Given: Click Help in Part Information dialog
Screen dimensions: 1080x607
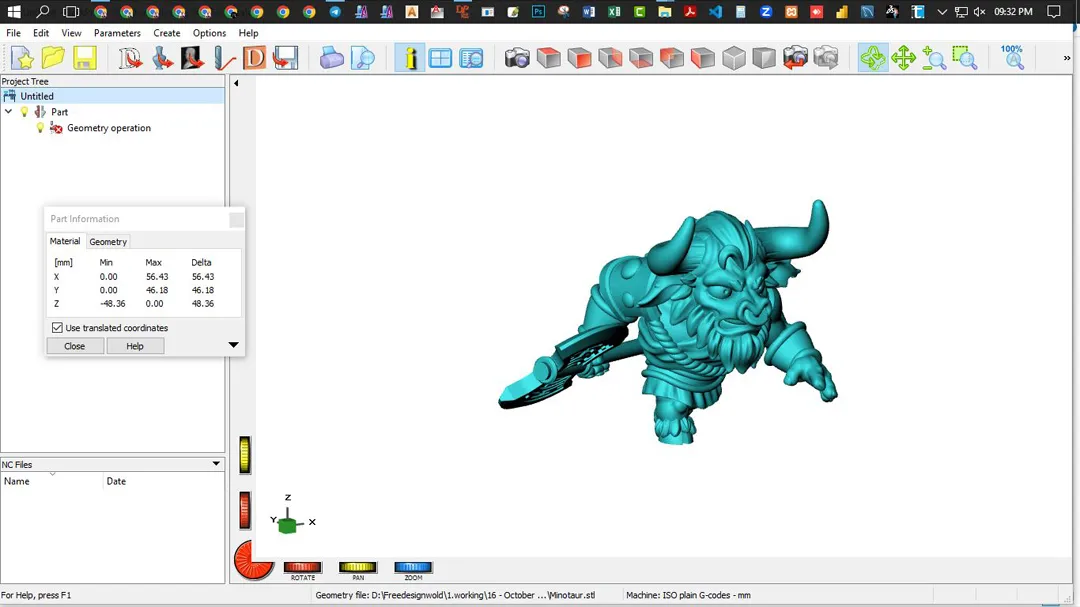Looking at the screenshot, I should [135, 346].
